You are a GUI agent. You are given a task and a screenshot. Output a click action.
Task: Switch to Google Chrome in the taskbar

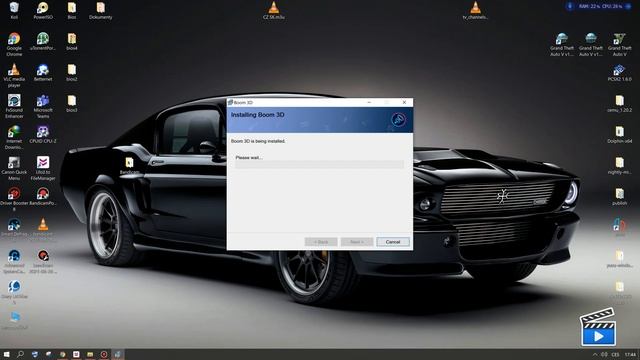pos(62,354)
